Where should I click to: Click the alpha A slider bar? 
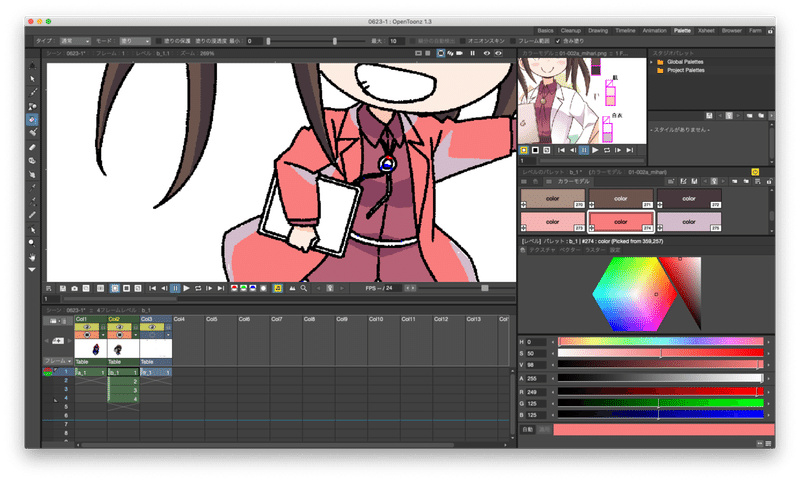coord(661,378)
